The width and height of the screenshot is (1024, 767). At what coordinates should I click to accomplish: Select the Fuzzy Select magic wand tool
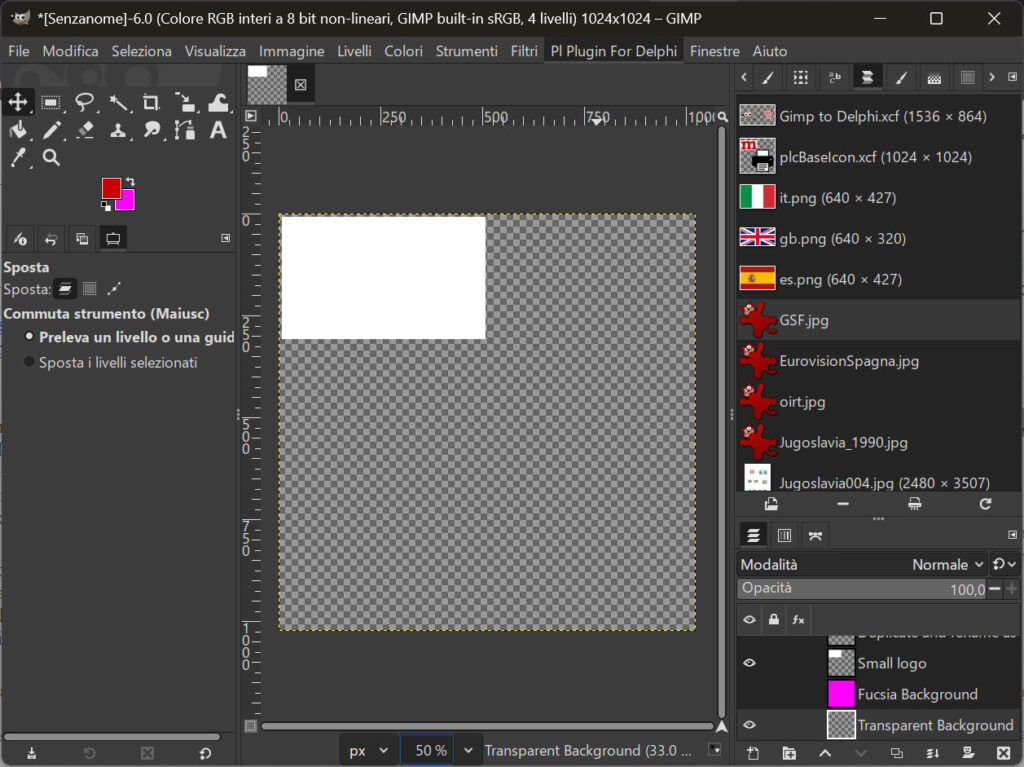pyautogui.click(x=118, y=102)
